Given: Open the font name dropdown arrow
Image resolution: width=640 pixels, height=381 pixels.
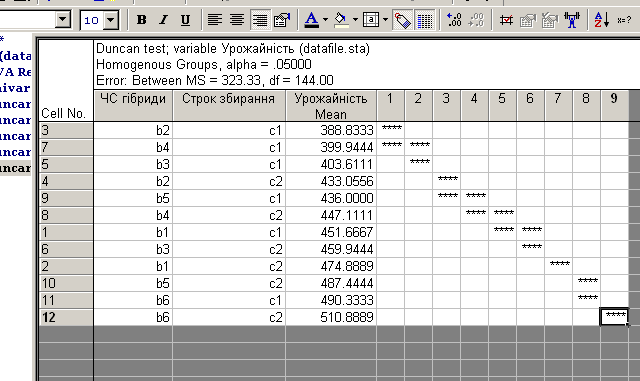Looking at the screenshot, I should 62,19.
